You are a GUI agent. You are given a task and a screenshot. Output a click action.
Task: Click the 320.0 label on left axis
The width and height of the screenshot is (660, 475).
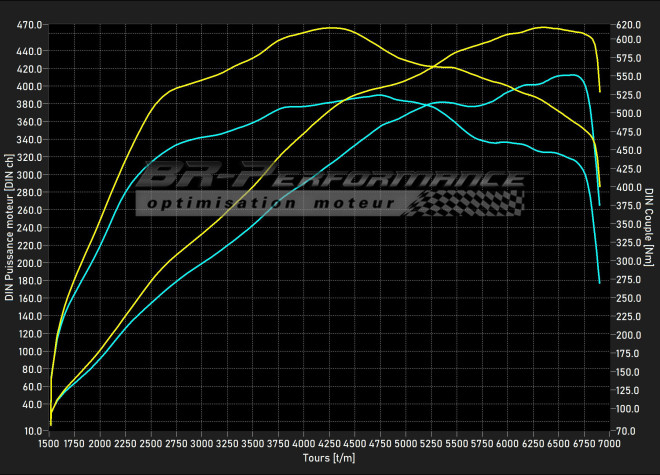[29, 157]
